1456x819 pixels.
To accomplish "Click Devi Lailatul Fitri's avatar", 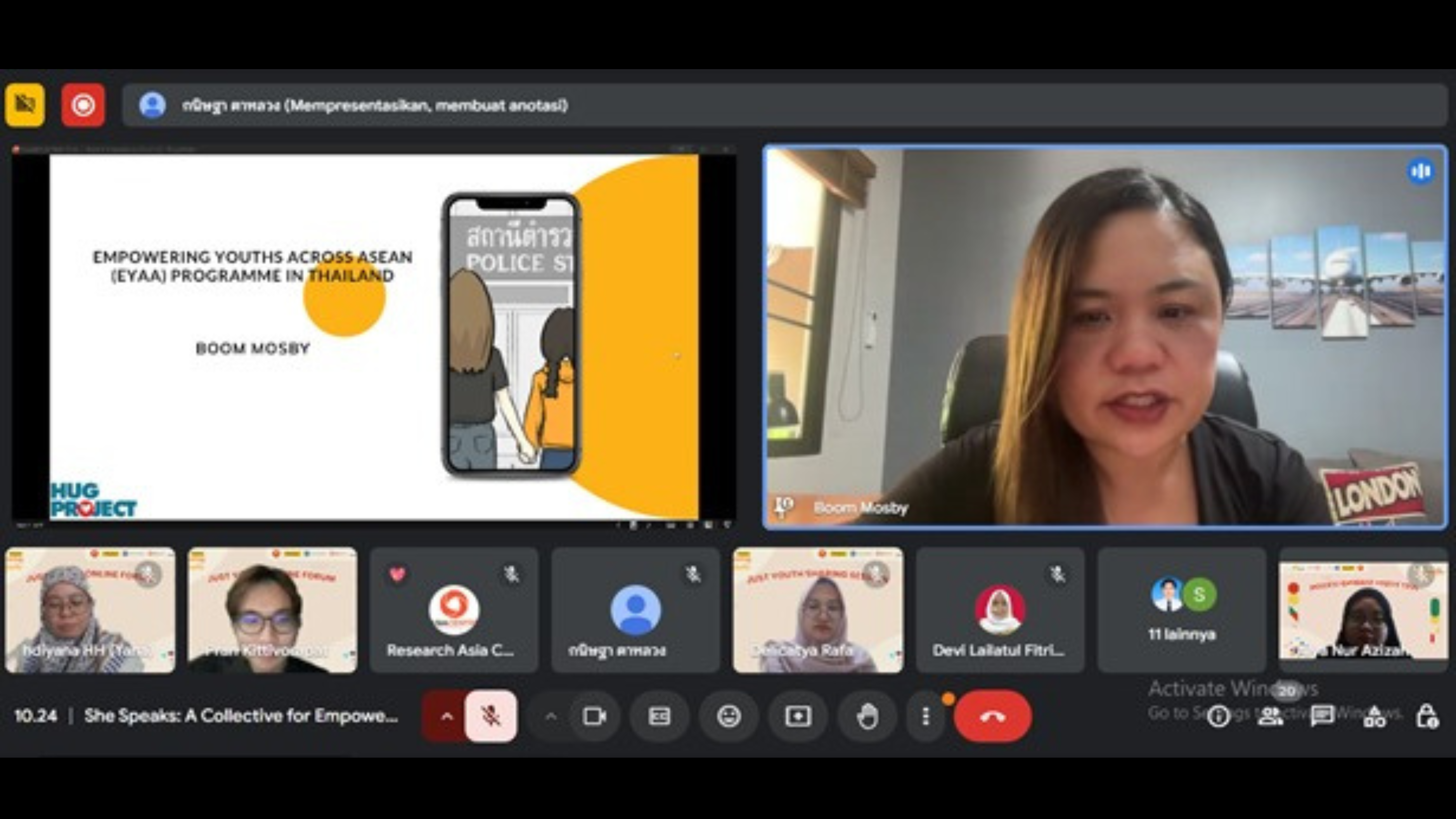I will (1000, 610).
